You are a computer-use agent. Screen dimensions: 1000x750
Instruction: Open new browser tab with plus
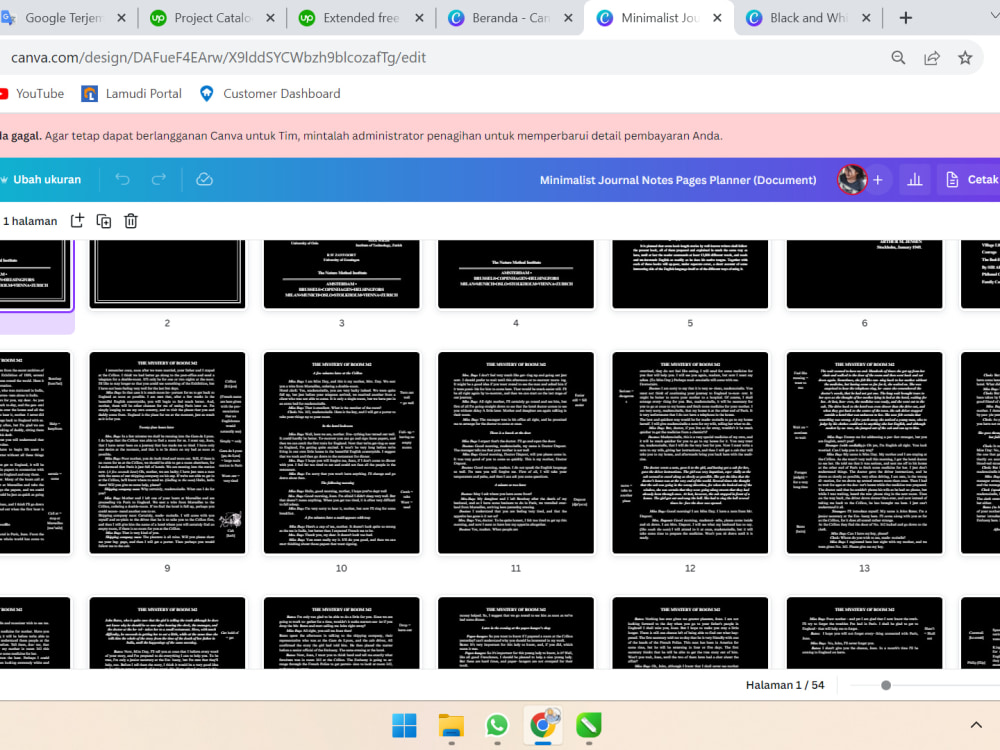point(906,18)
